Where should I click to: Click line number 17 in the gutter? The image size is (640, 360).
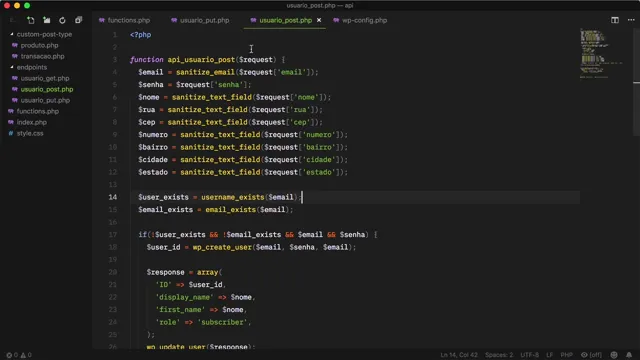113,235
